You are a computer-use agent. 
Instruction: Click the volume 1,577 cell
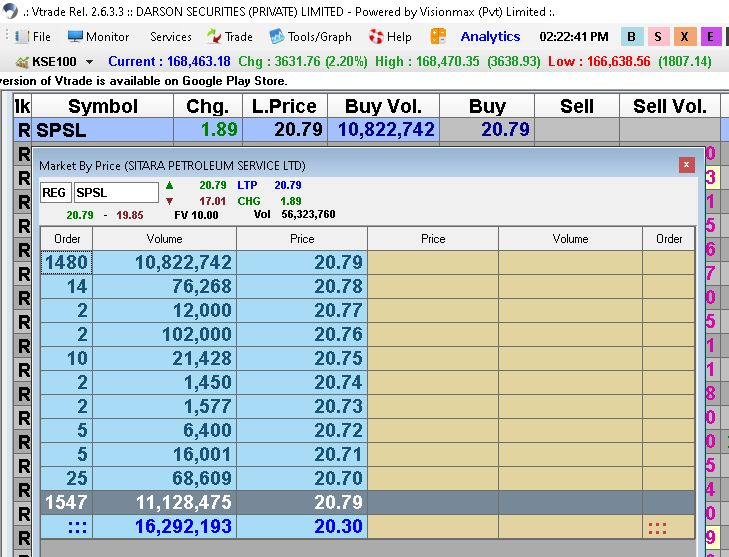[165, 407]
